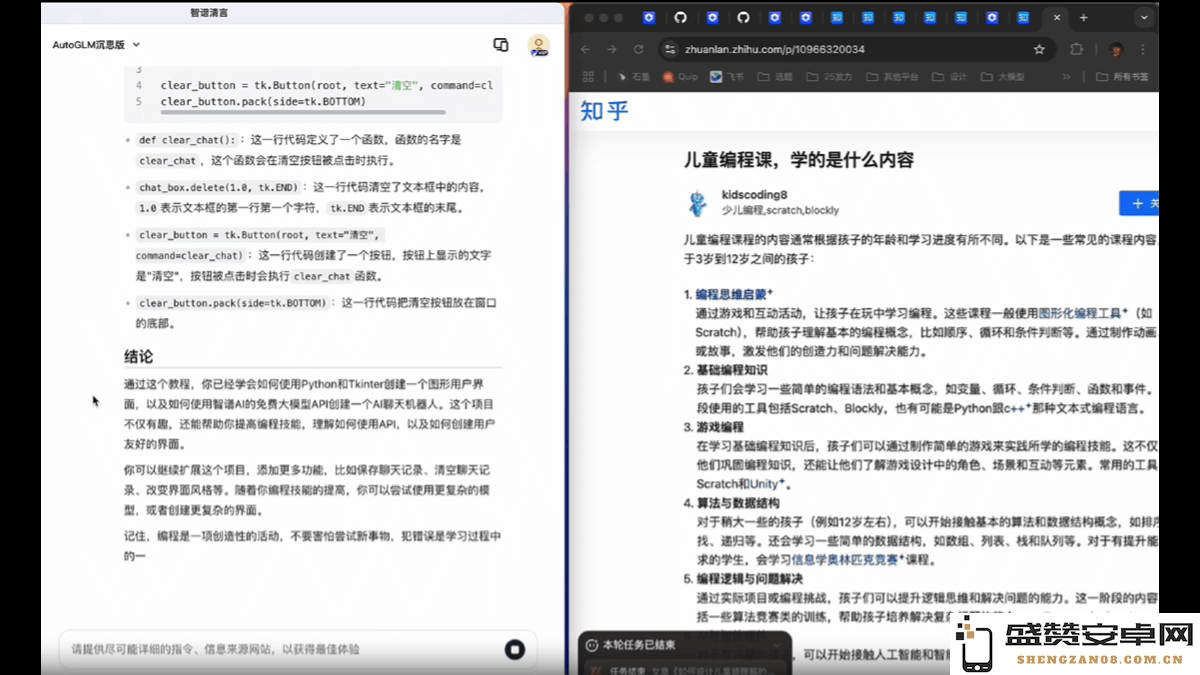Expand the 25发力 bookmark folder
This screenshot has width=1200, height=675.
tap(829, 77)
